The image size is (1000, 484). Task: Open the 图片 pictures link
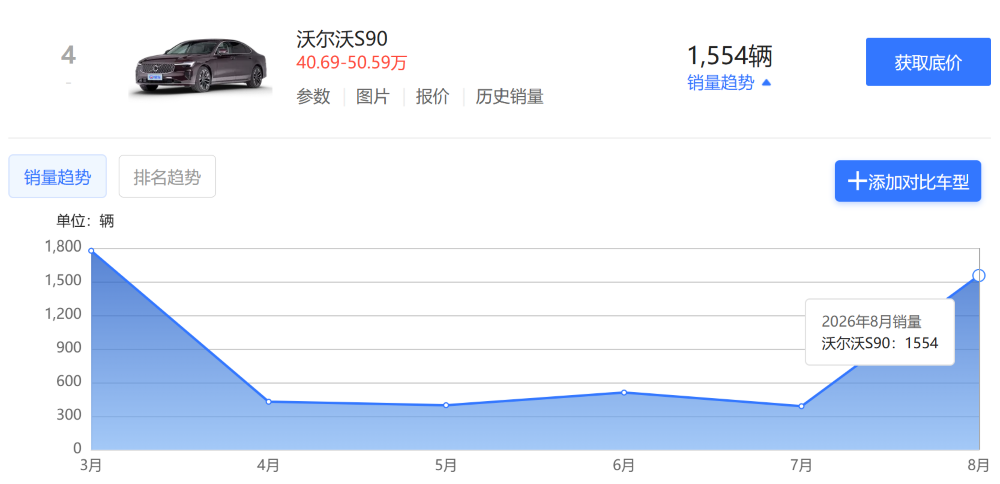click(x=373, y=97)
